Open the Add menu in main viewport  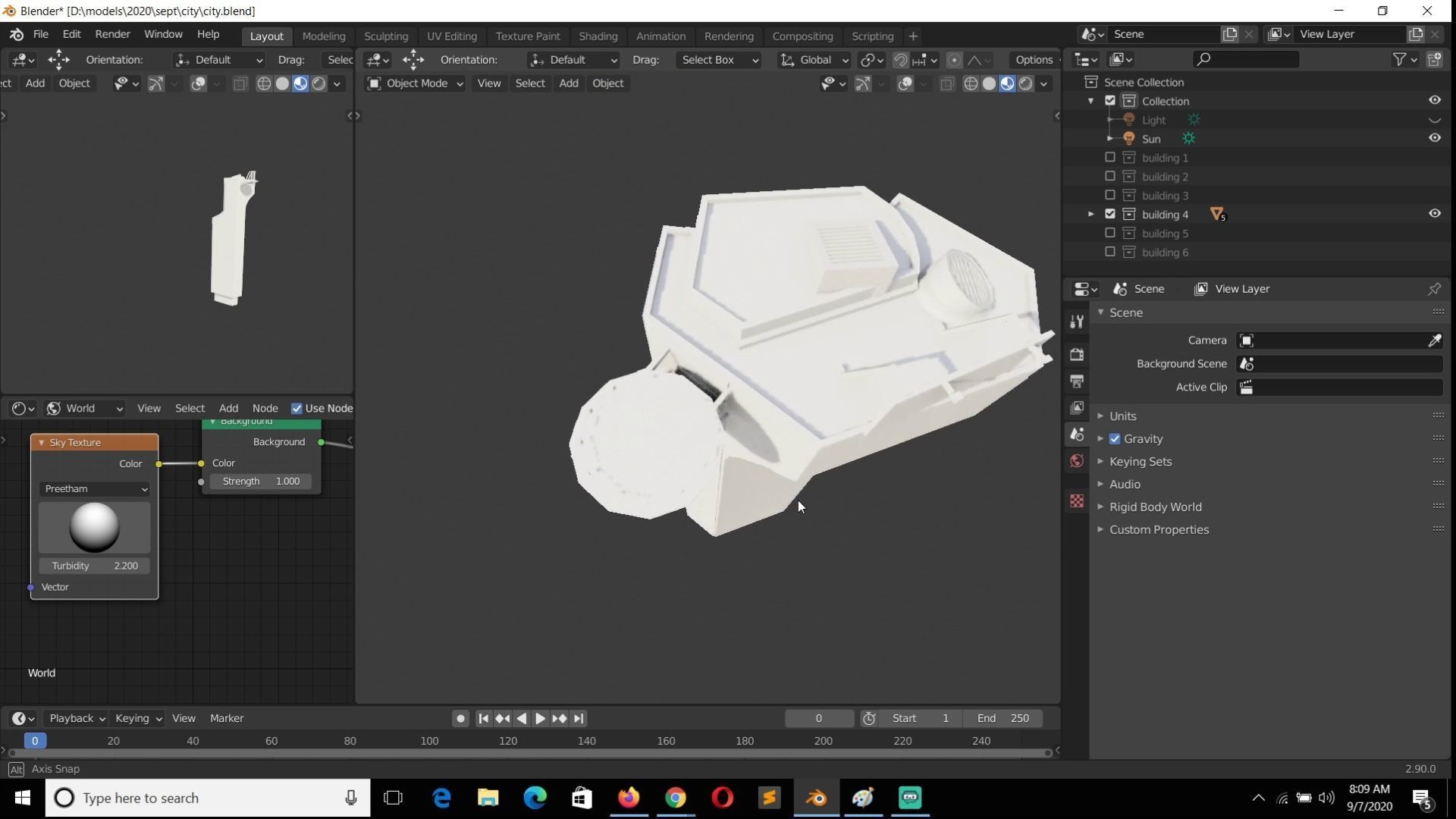point(569,83)
